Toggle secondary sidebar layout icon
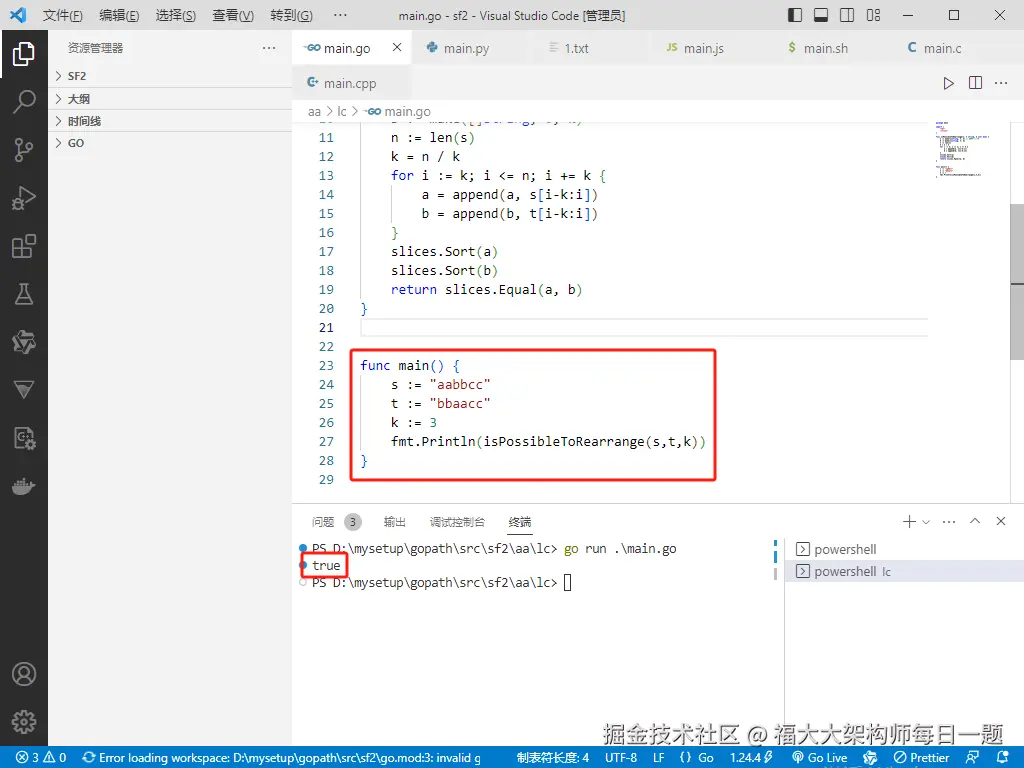This screenshot has width=1024, height=768. pyautogui.click(x=847, y=15)
